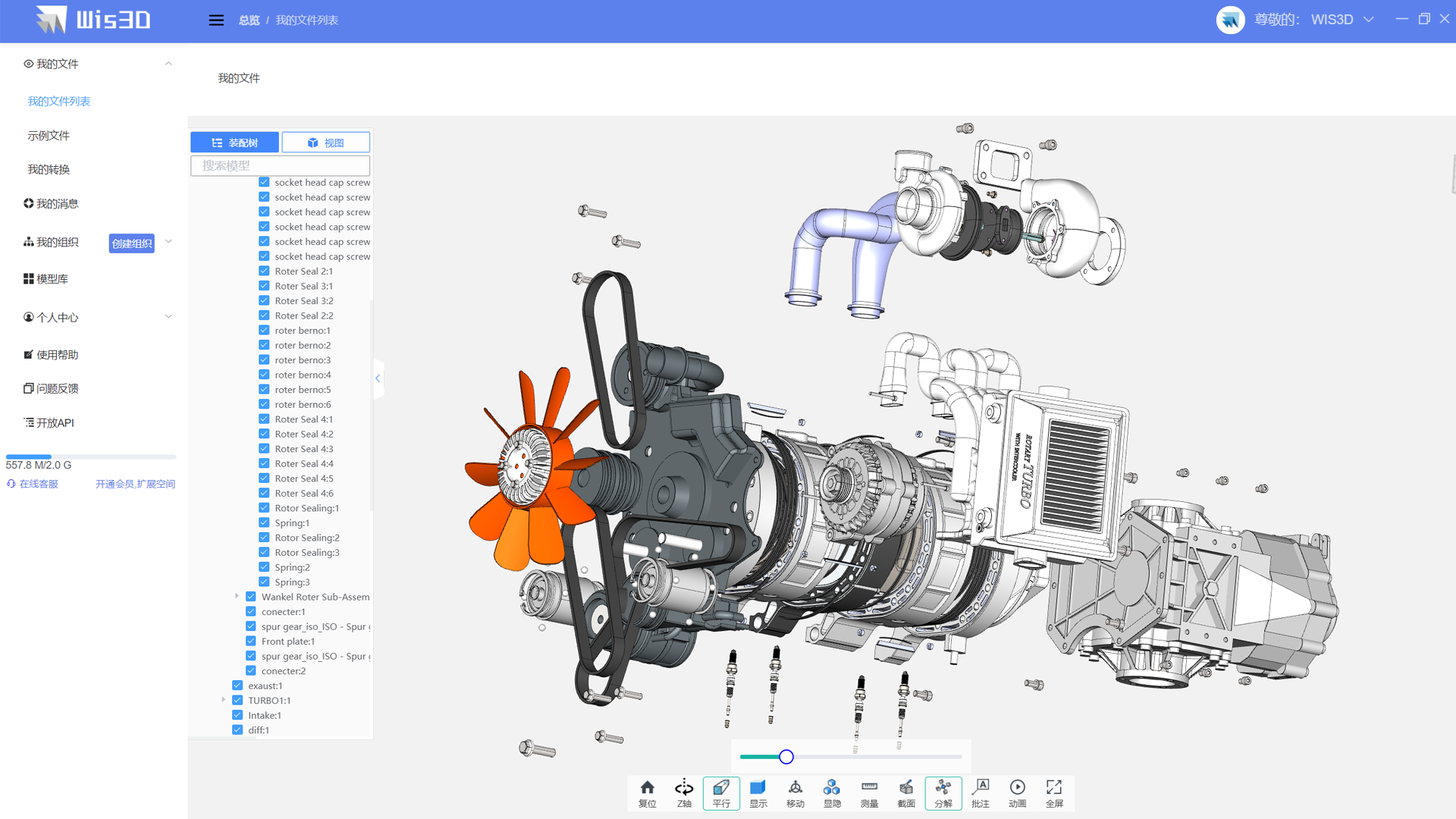Viewport: 1456px width, 819px height.
Task: Uncheck the exaust:1 checkbox
Action: pyautogui.click(x=237, y=686)
